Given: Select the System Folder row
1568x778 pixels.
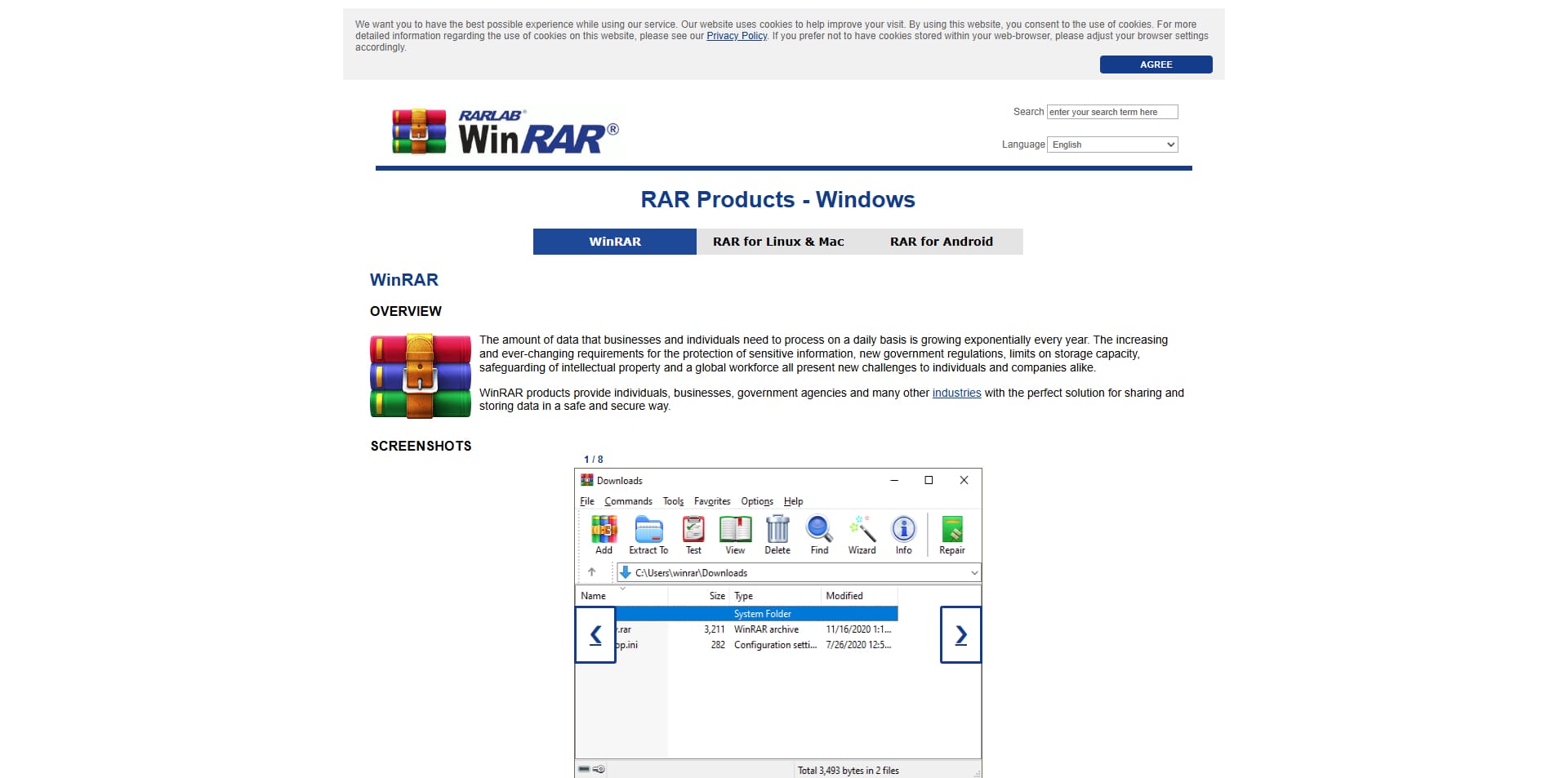Looking at the screenshot, I should point(756,614).
